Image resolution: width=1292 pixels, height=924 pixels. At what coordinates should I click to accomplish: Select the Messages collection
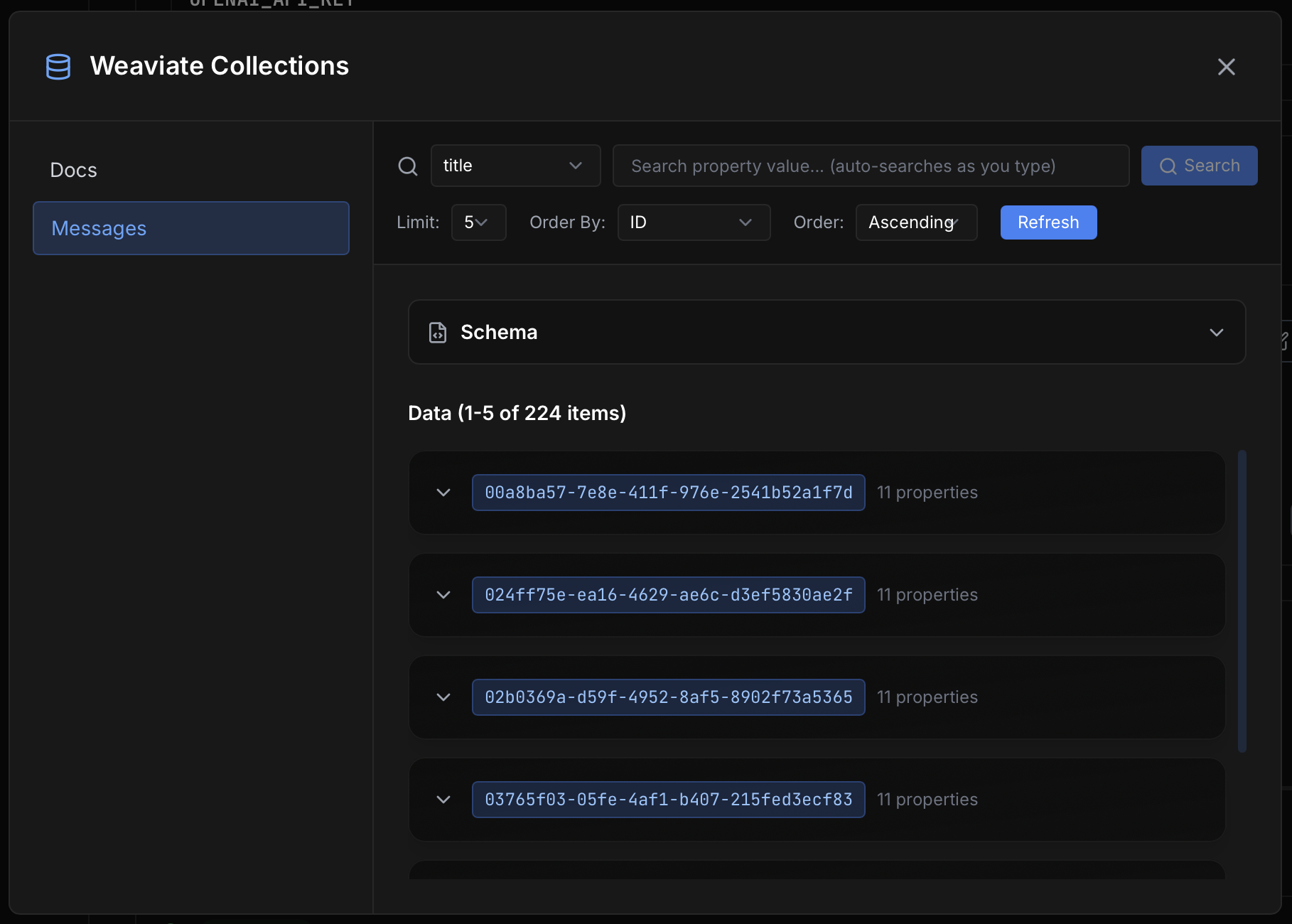[x=190, y=228]
